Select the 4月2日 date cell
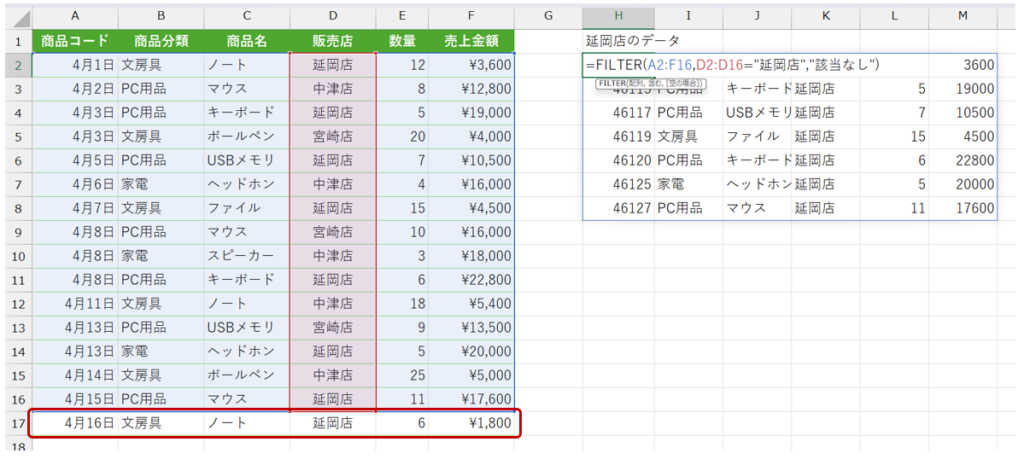Image resolution: width=1024 pixels, height=459 pixels. click(x=74, y=89)
